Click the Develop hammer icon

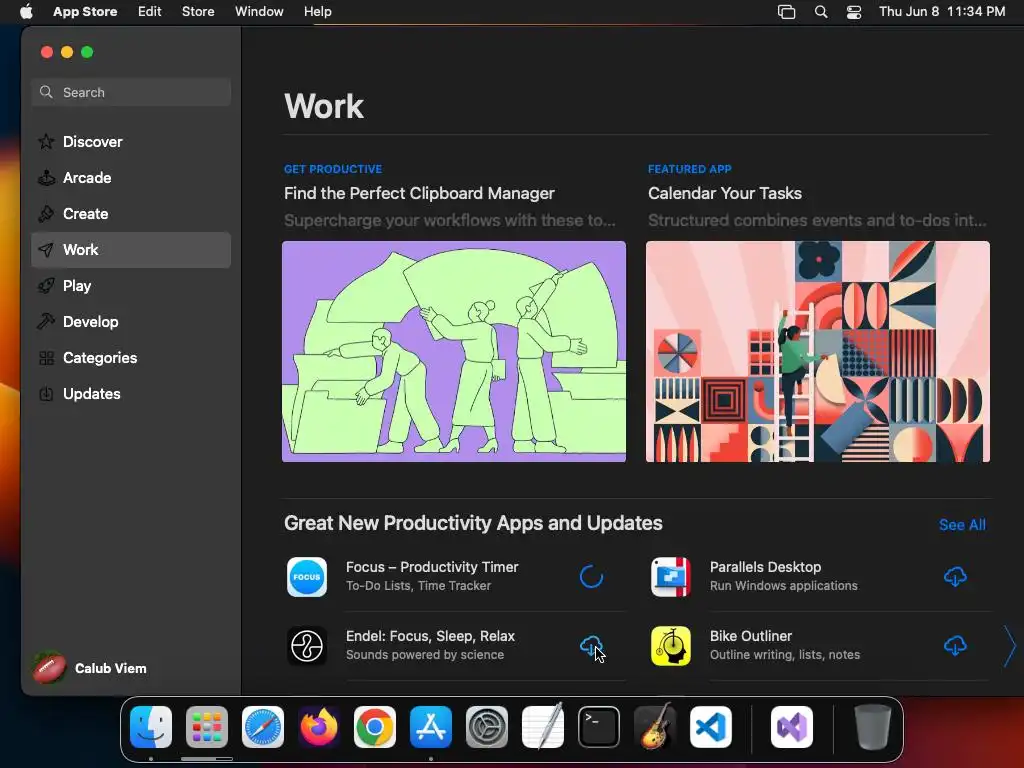pyautogui.click(x=46, y=321)
